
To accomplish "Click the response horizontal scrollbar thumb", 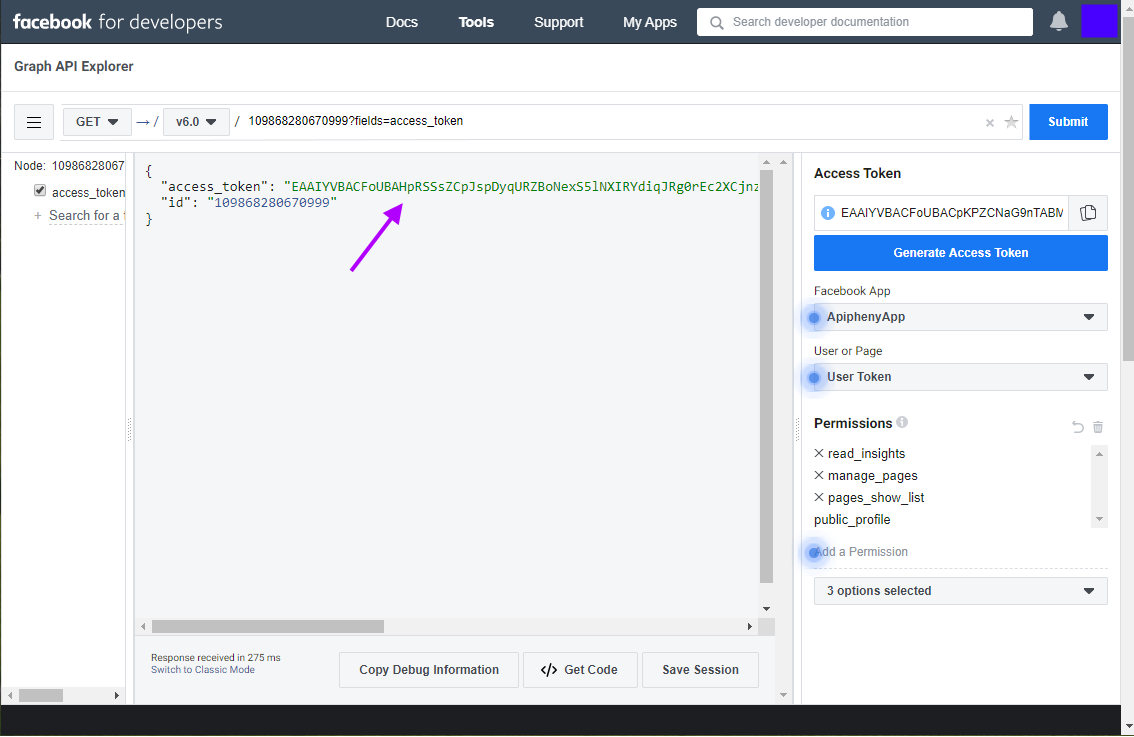I will tap(268, 626).
